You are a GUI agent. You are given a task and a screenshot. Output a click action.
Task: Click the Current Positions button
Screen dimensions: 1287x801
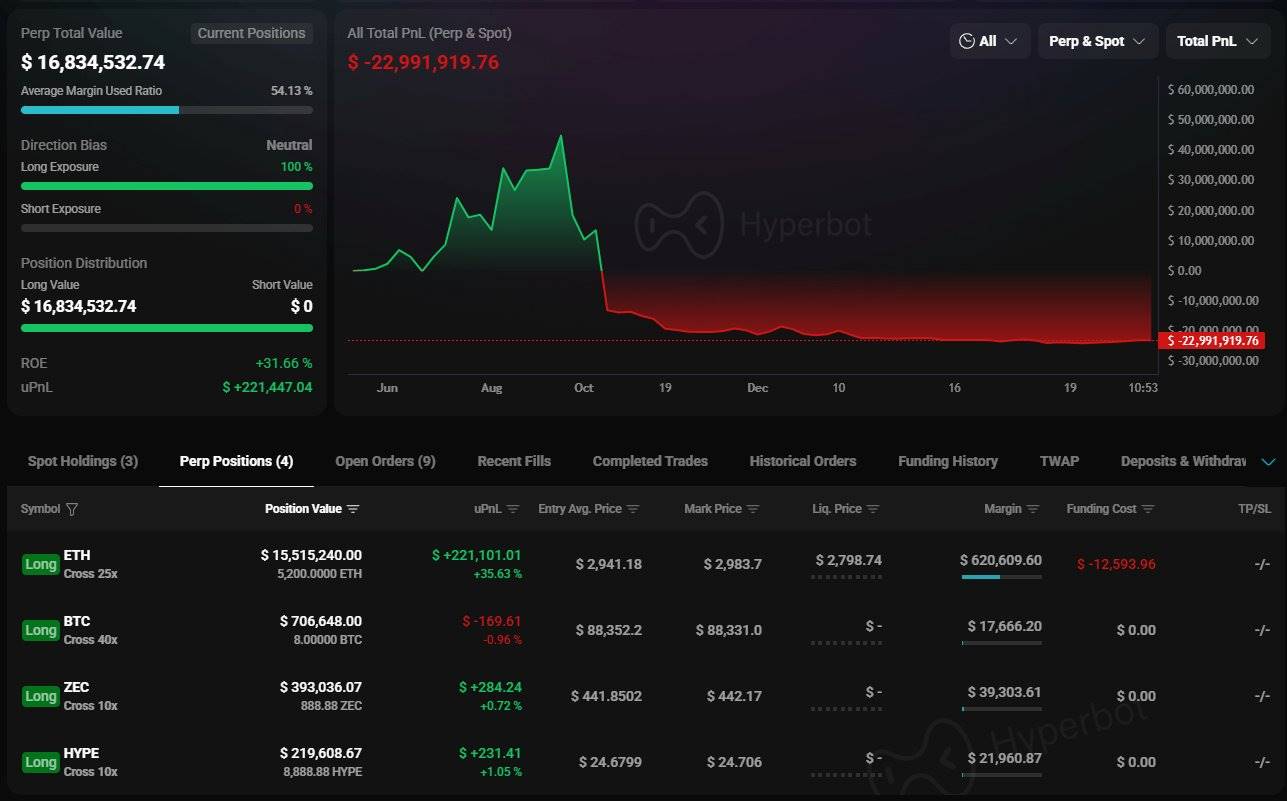pos(251,33)
